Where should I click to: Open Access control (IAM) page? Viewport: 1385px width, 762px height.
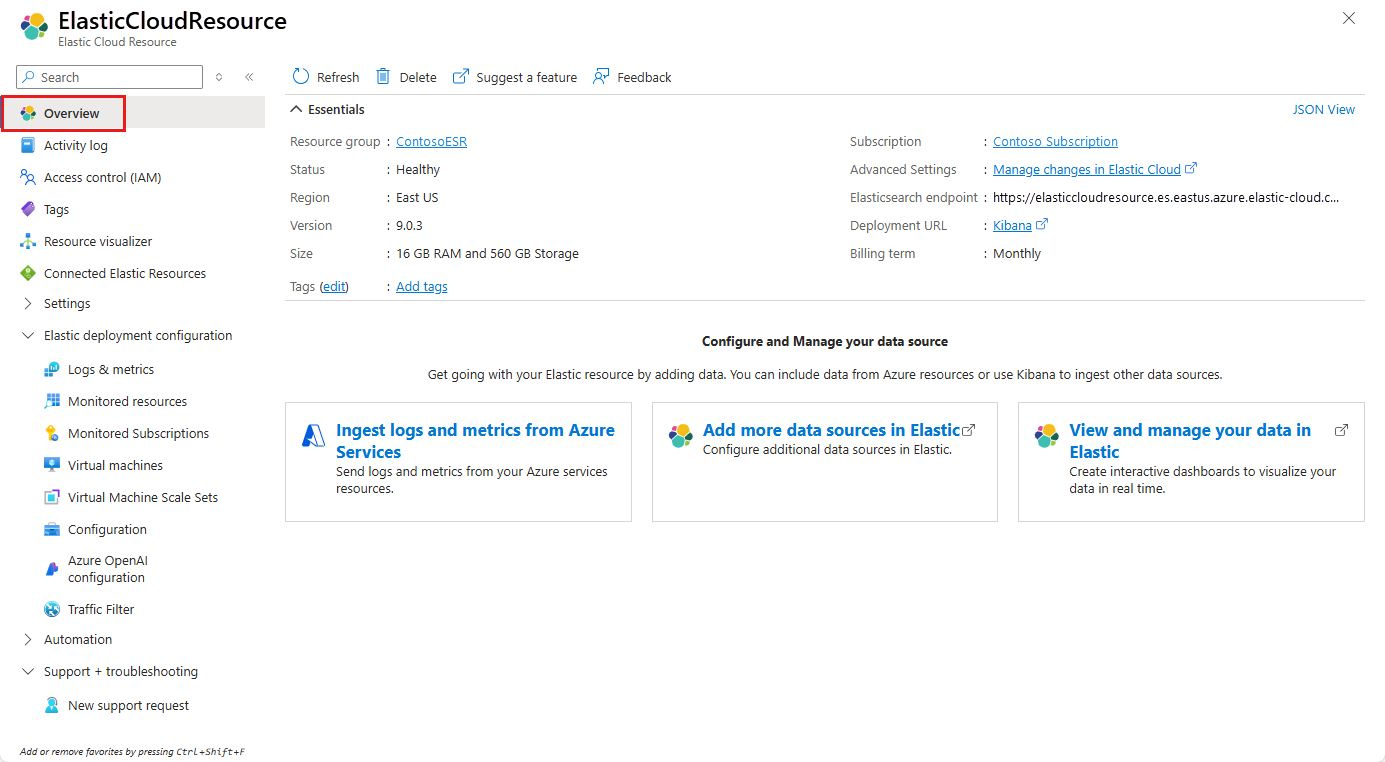102,177
